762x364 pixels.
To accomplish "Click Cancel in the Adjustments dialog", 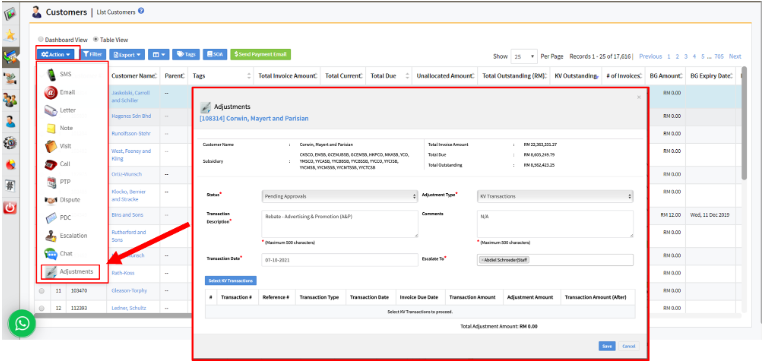I will point(629,346).
